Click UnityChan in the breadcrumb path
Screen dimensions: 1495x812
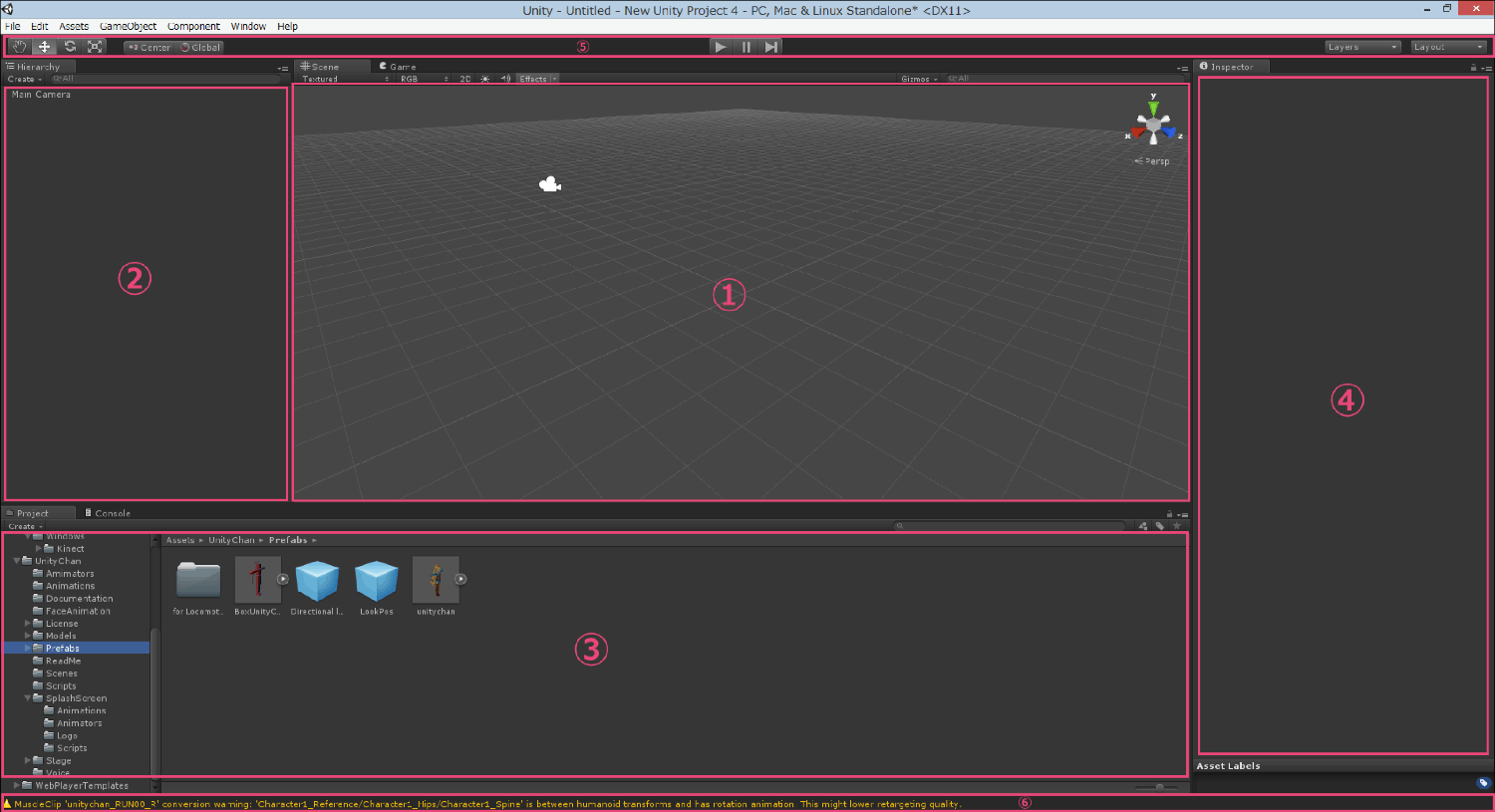click(x=231, y=540)
